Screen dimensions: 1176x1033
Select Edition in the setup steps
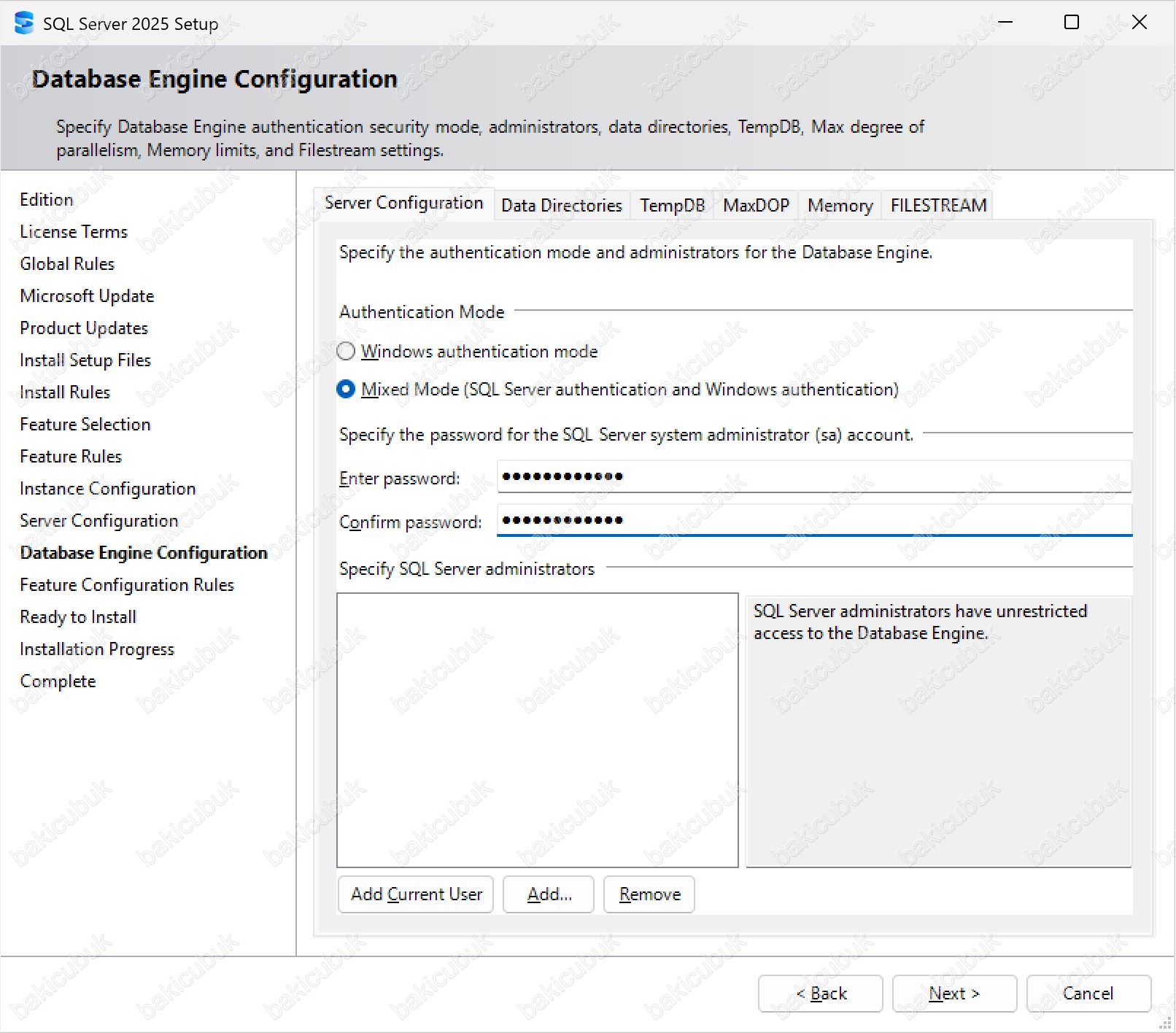tap(47, 200)
